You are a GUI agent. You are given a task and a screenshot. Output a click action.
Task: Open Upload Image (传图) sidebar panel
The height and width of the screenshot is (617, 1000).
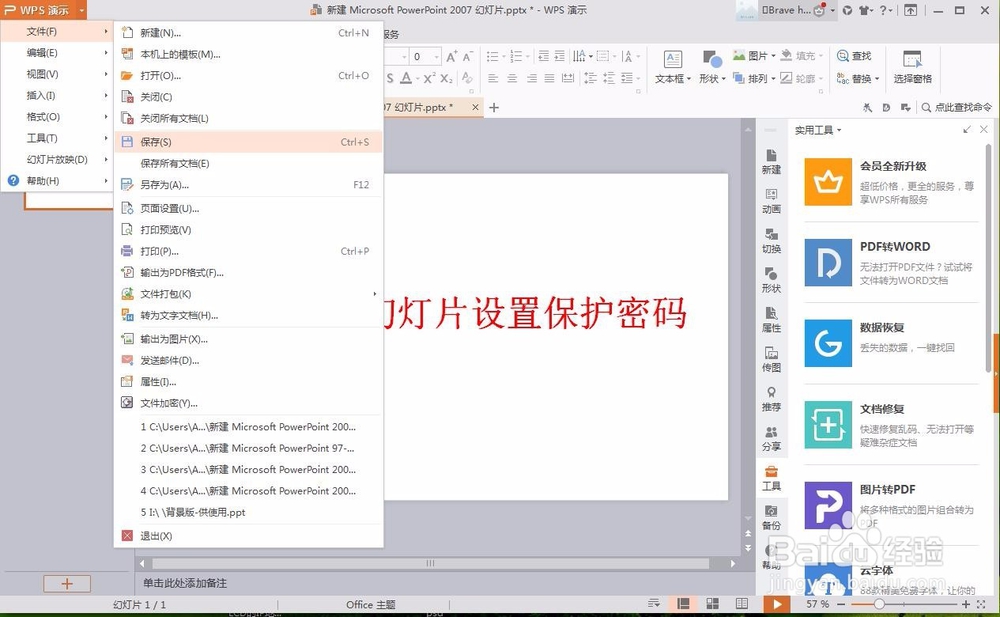pyautogui.click(x=771, y=360)
